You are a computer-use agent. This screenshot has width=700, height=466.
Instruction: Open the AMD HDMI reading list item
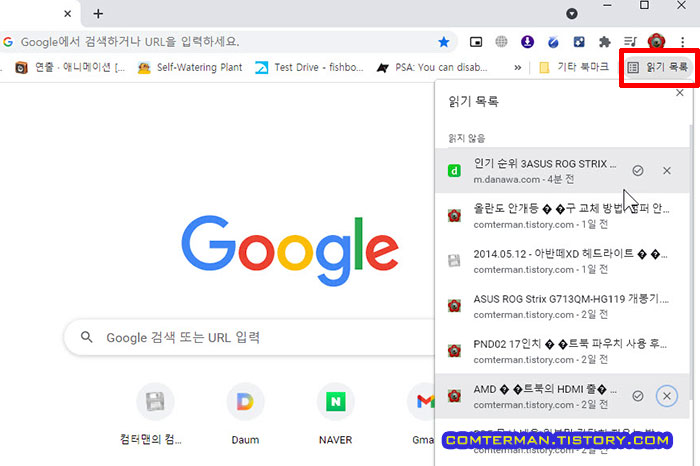(562, 396)
